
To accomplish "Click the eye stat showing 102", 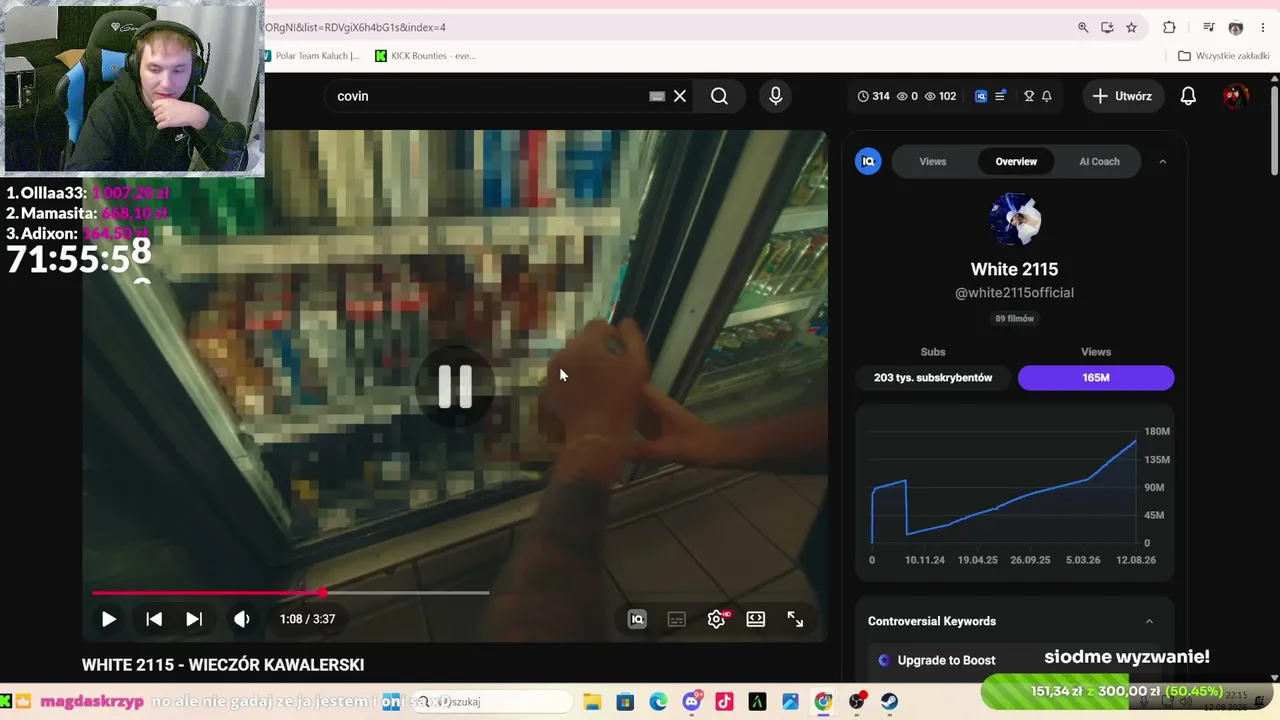I will (940, 96).
